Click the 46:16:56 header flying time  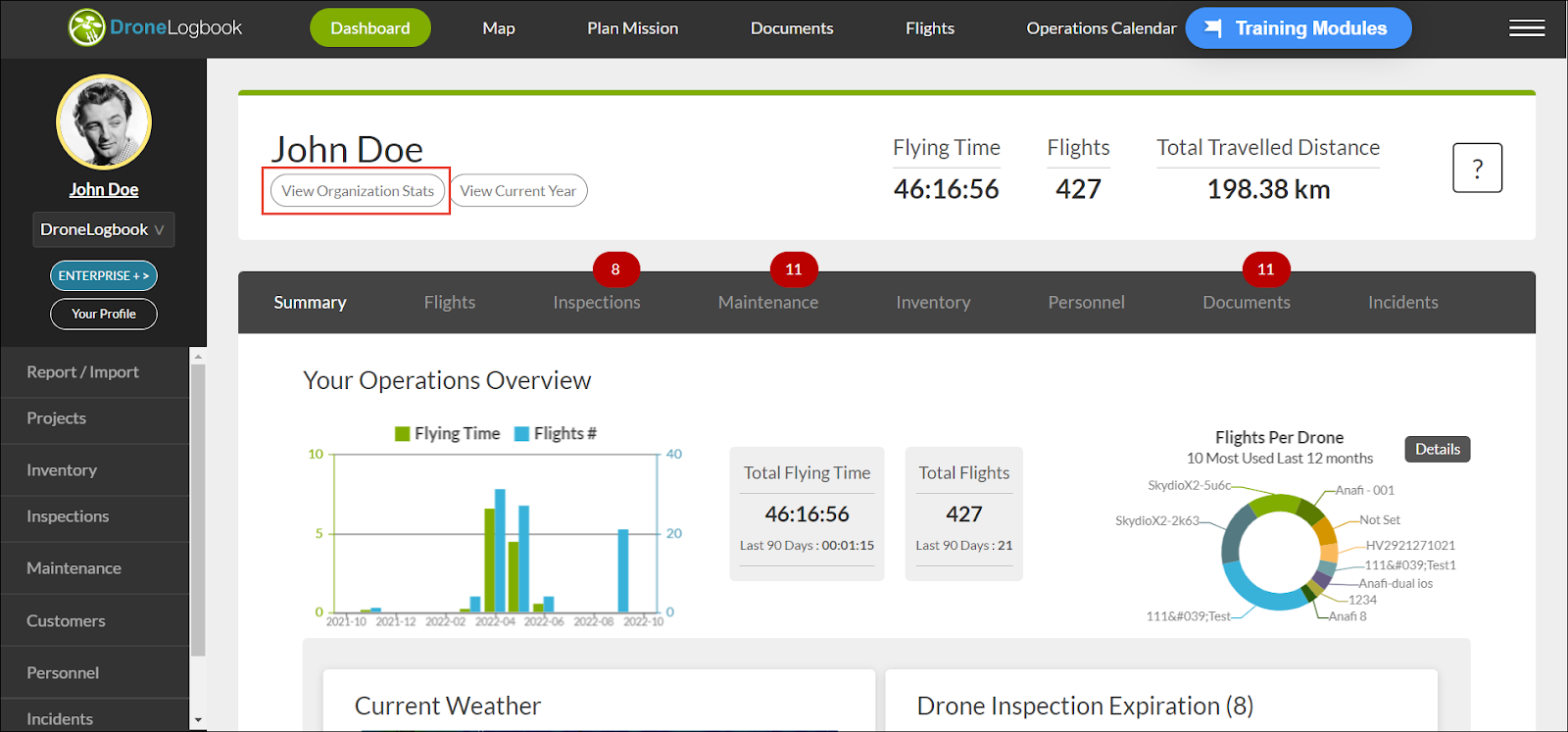tap(947, 189)
